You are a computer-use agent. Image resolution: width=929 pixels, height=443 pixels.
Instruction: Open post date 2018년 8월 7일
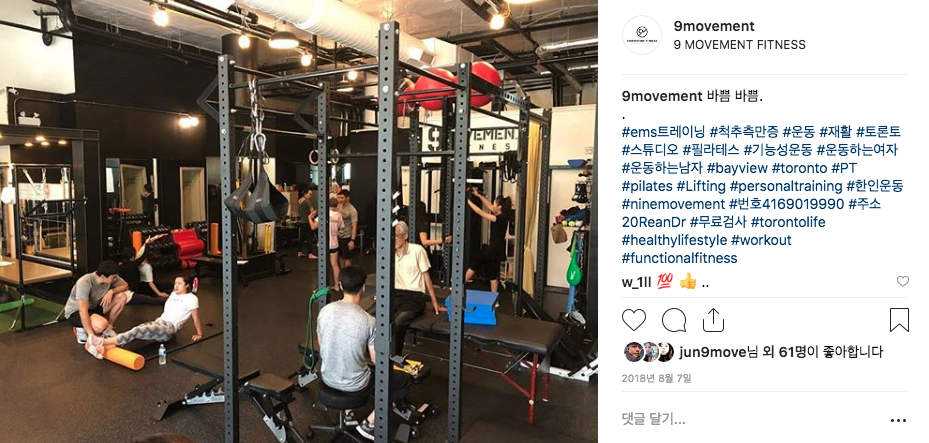click(656, 378)
